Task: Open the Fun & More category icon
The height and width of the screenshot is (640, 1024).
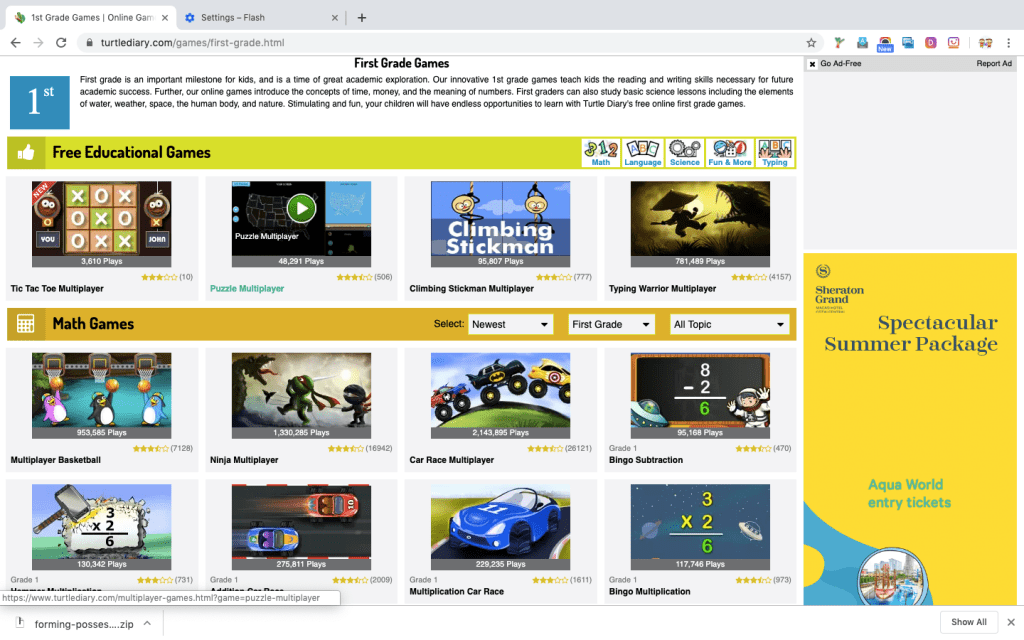Action: (x=729, y=152)
